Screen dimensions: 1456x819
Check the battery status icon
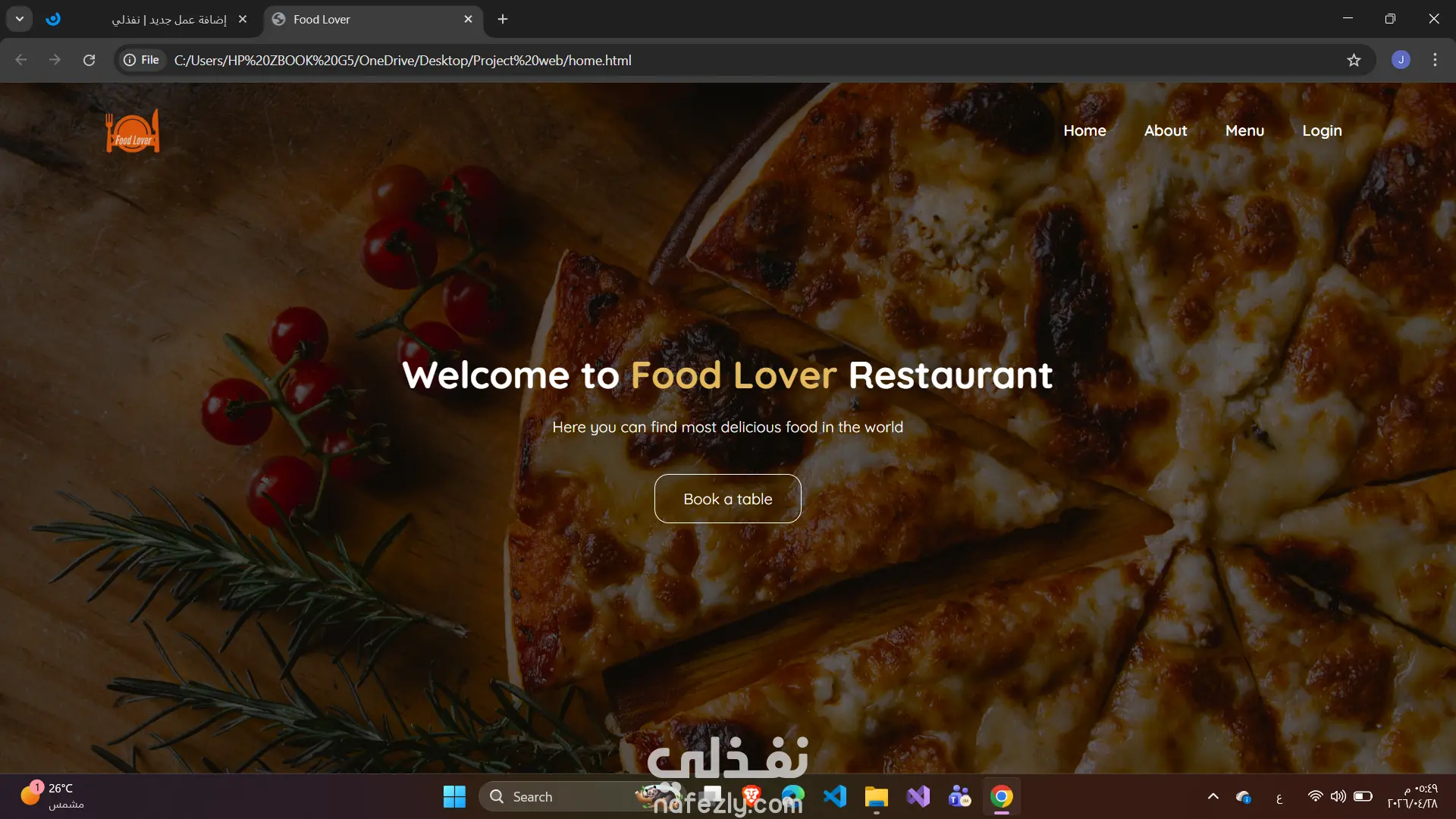click(x=1363, y=796)
